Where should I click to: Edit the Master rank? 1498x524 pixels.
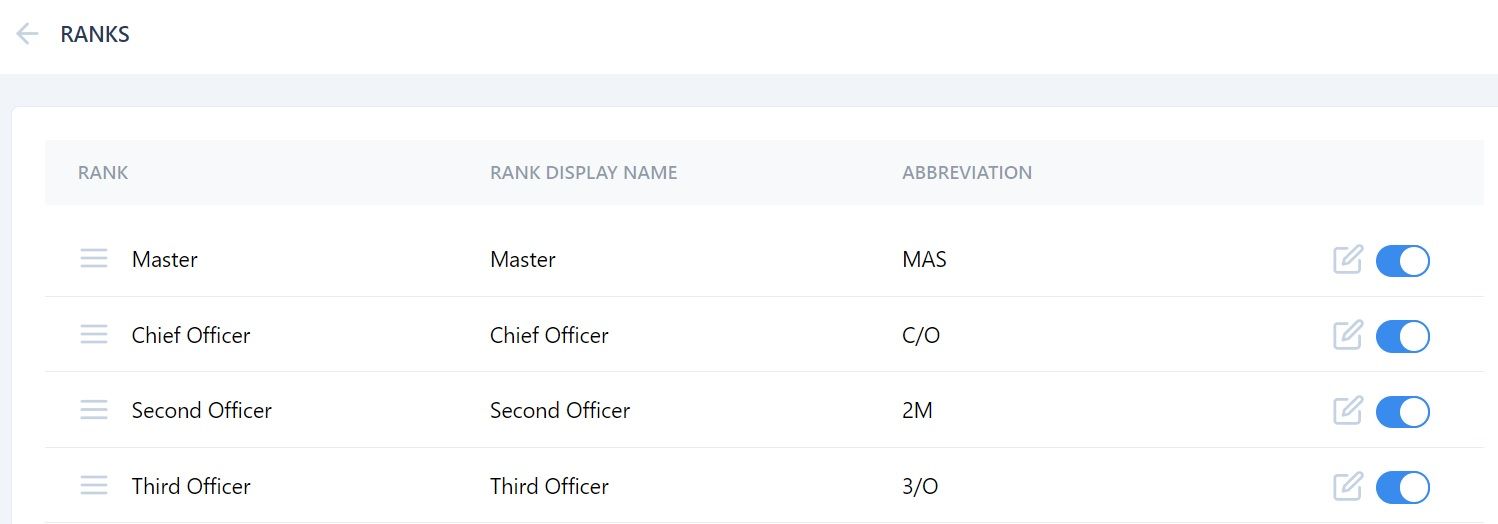(x=1348, y=260)
